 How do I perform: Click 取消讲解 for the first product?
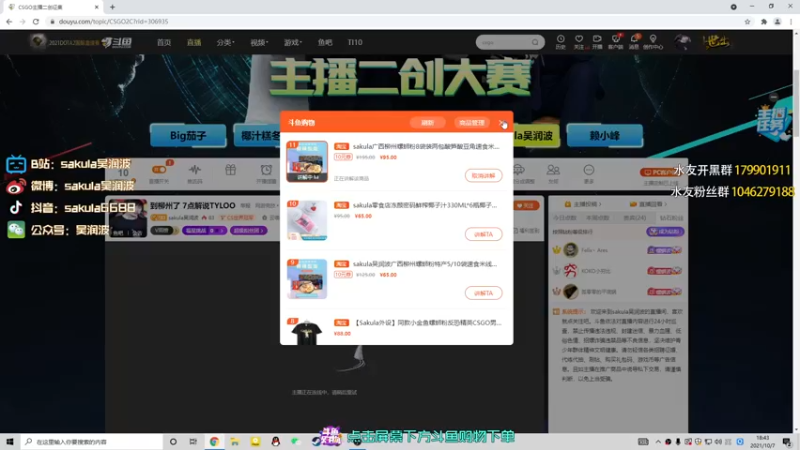pos(483,176)
